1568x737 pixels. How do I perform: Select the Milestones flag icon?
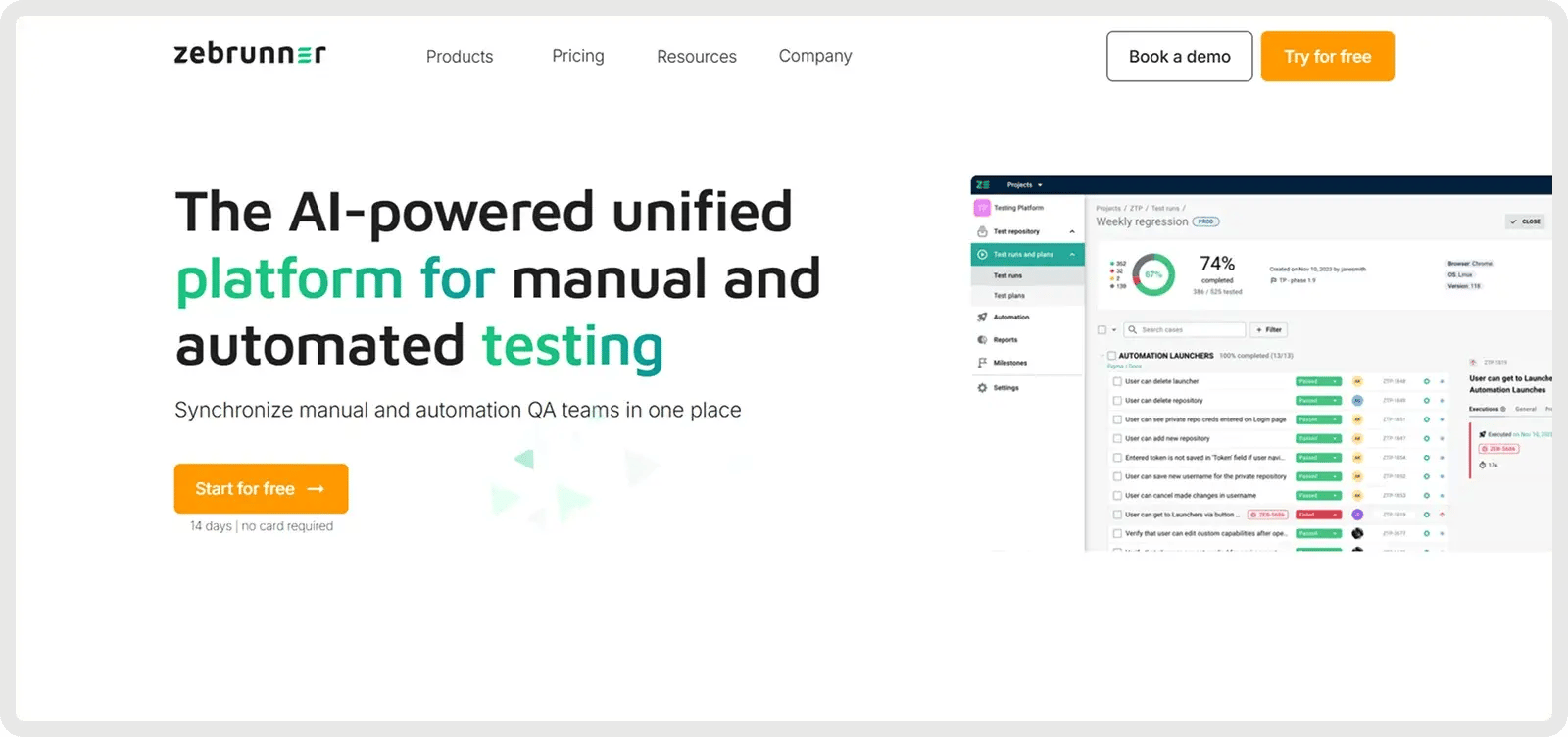click(982, 363)
